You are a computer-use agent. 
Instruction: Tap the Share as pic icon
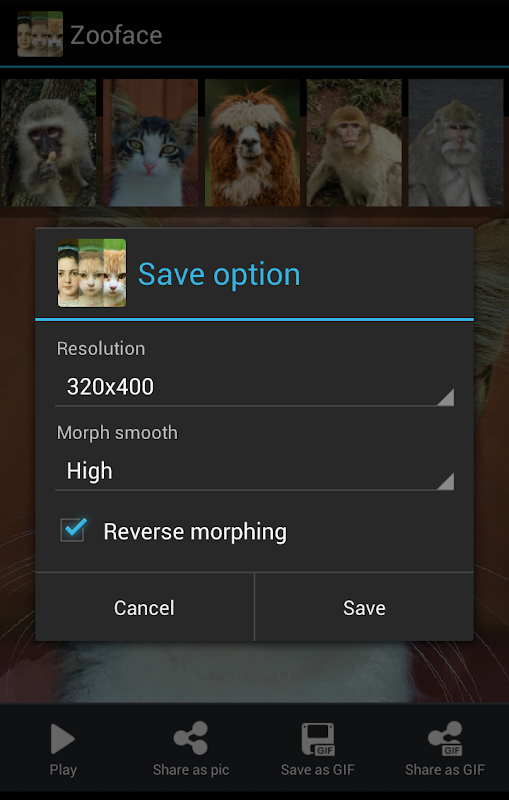(191, 738)
